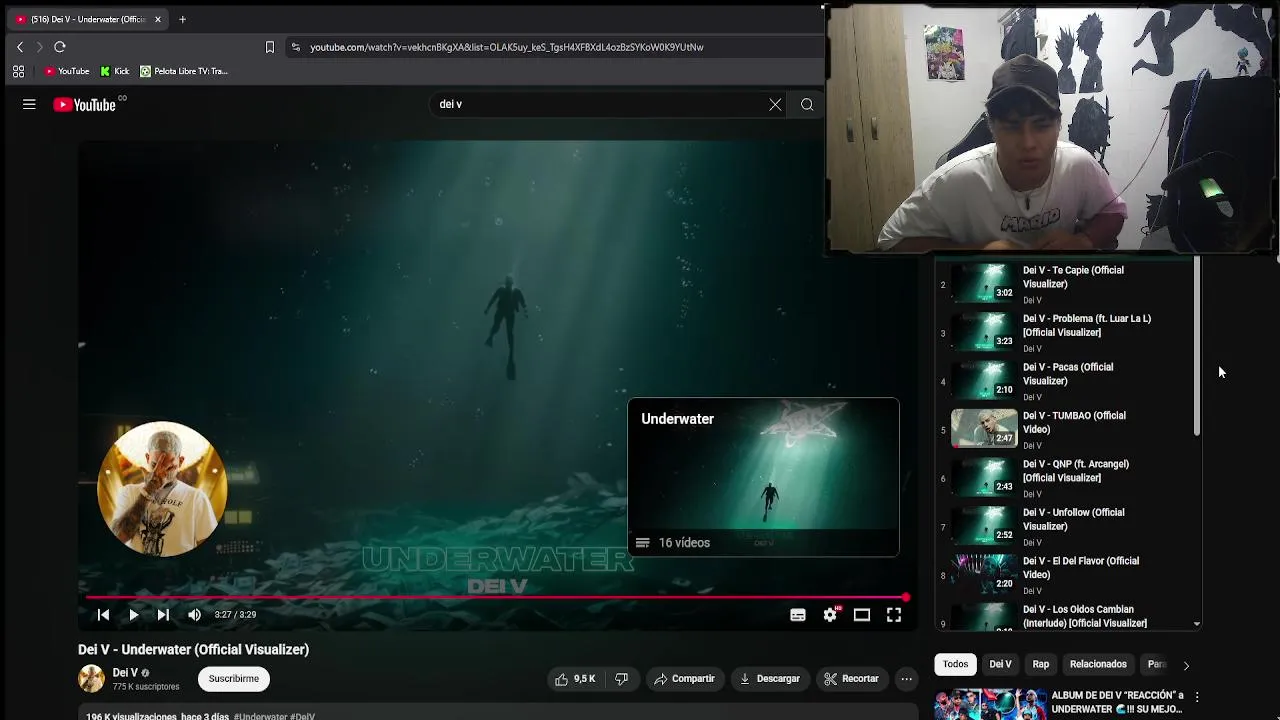Reload the page with refresh icon
Viewport: 1280px width, 720px height.
(60, 47)
